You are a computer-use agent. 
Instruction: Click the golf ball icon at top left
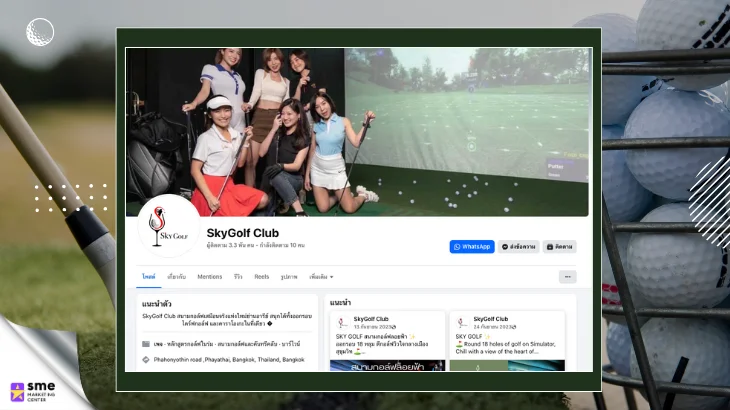[41, 32]
